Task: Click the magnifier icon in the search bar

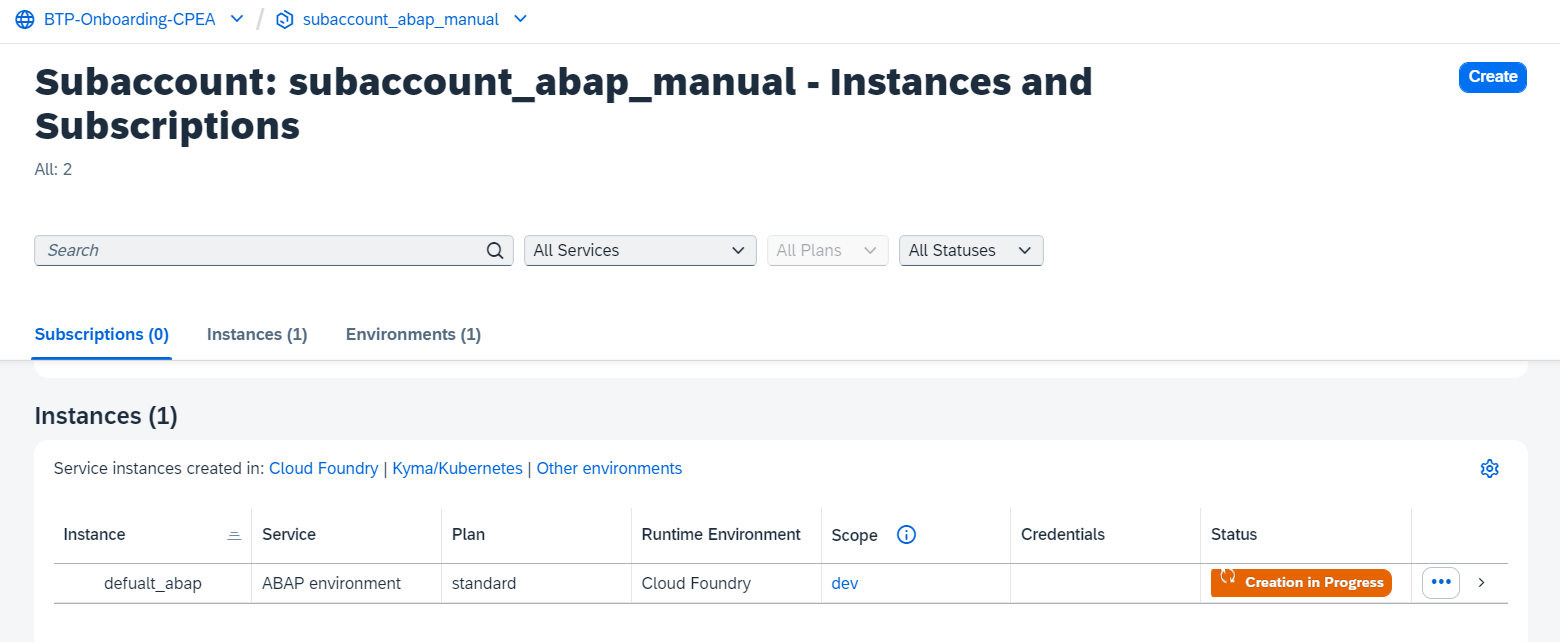Action: (x=493, y=250)
